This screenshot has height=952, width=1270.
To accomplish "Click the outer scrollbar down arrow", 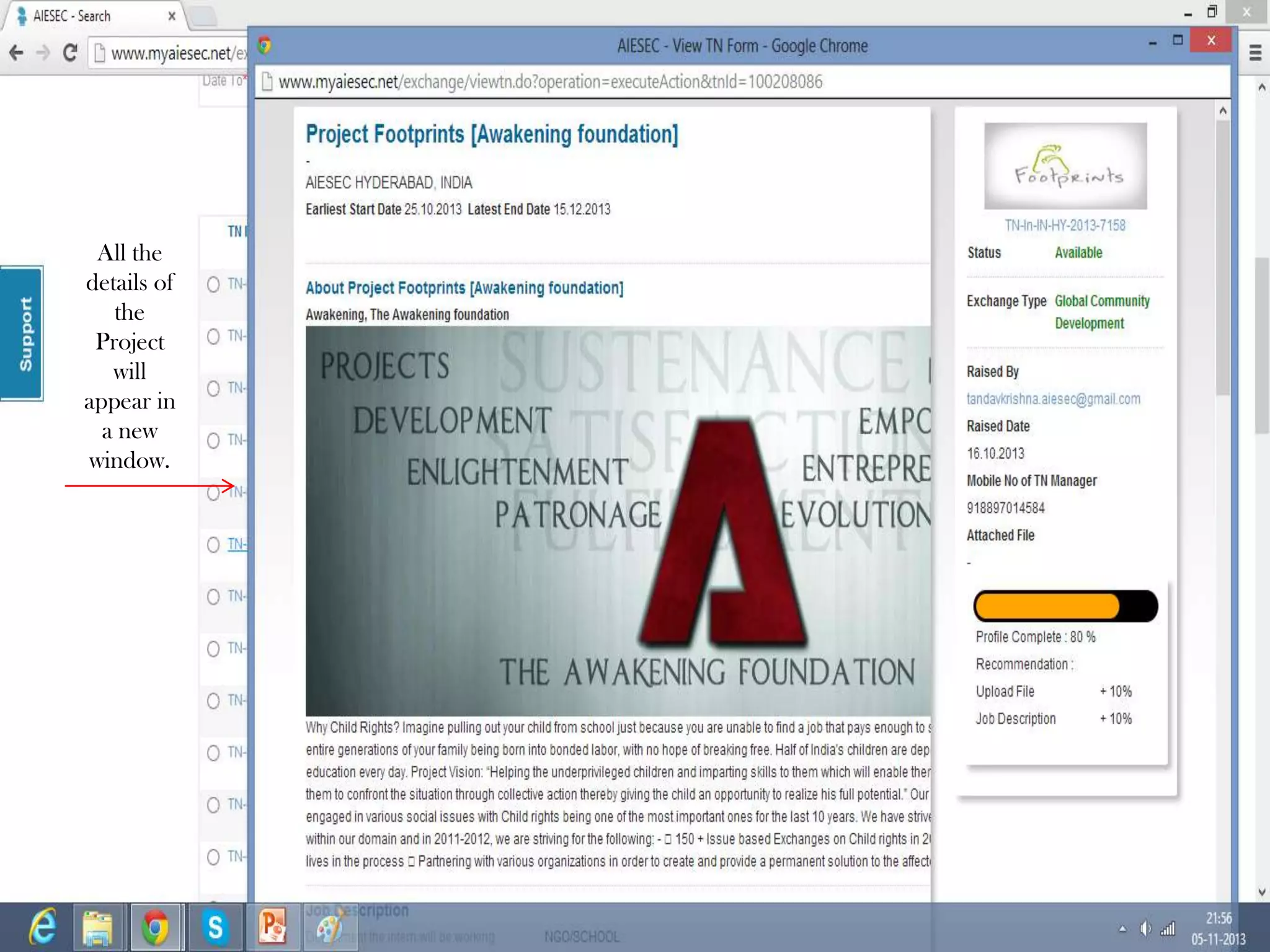I will (x=1262, y=892).
